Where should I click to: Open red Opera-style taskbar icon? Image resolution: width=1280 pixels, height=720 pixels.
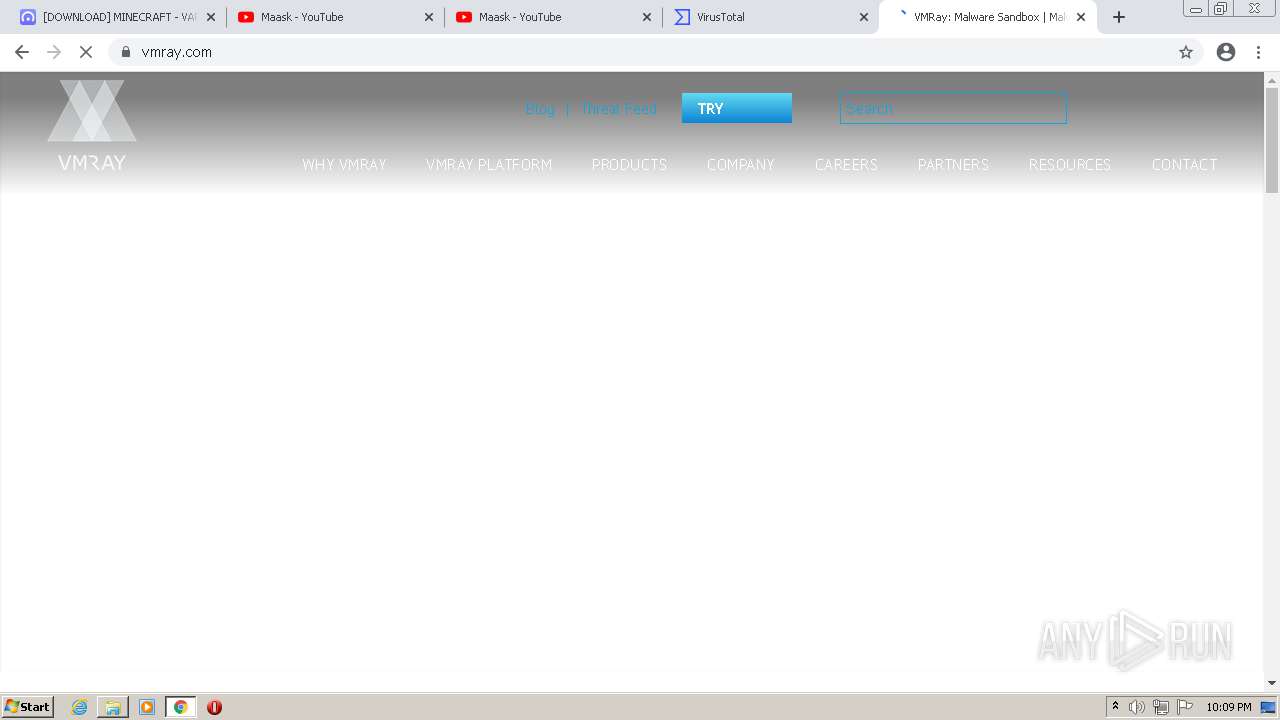[x=214, y=707]
